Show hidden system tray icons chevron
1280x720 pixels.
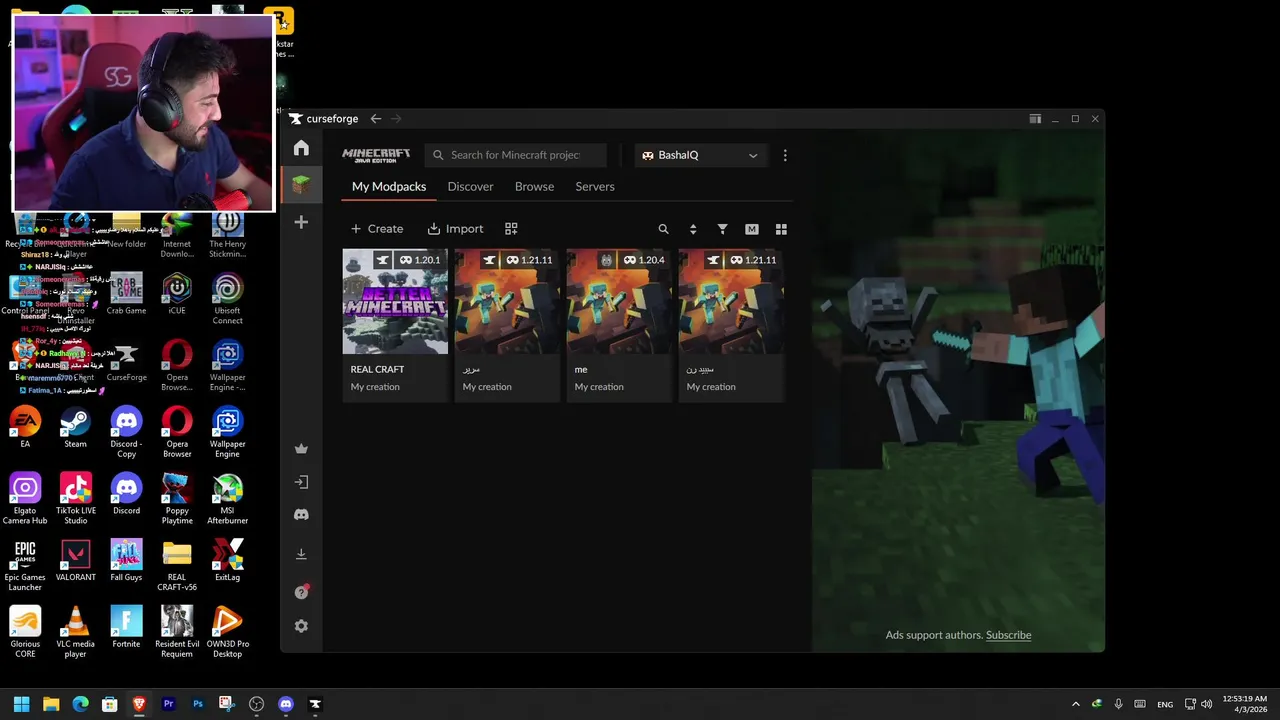point(1076,704)
